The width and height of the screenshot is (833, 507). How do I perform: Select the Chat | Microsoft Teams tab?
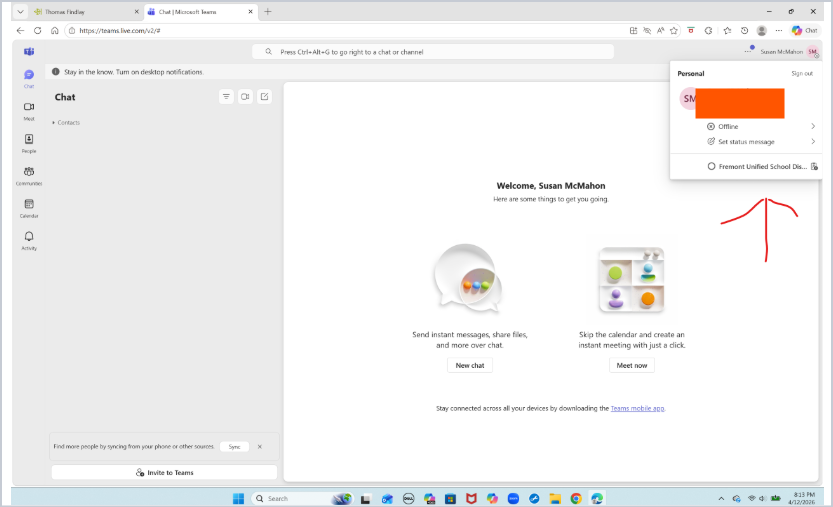click(201, 11)
